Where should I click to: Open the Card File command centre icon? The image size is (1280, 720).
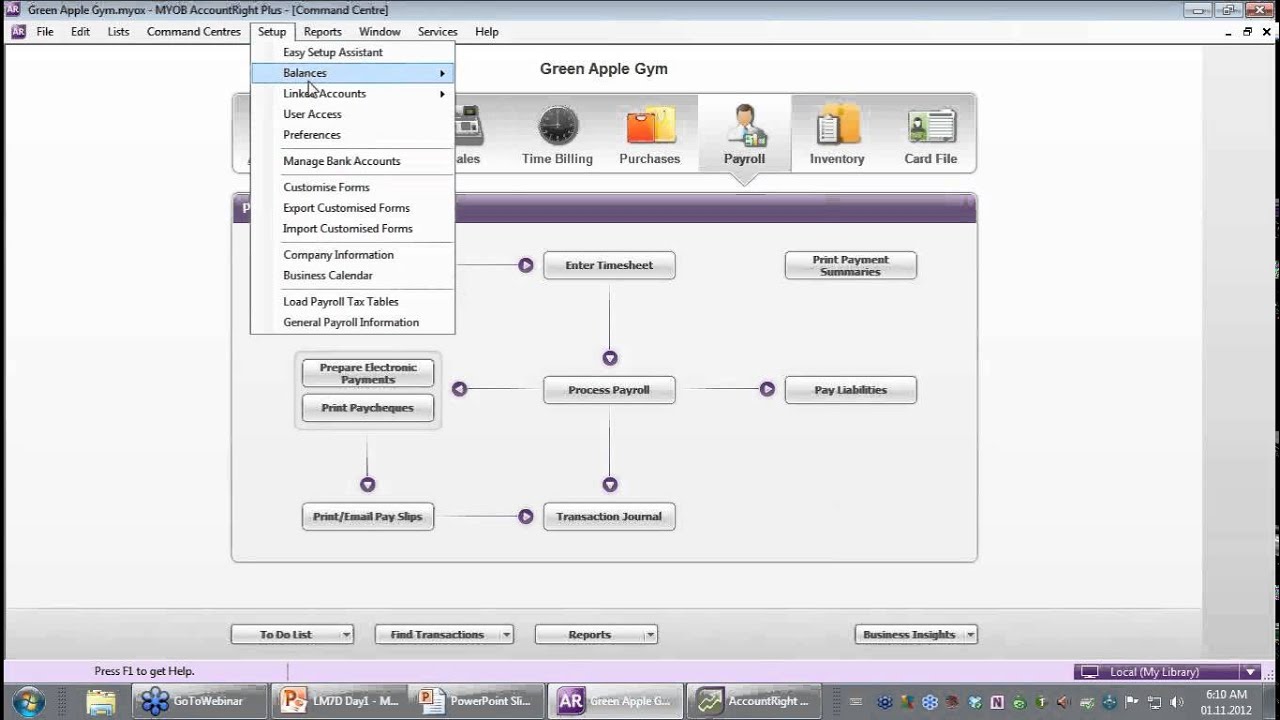(x=931, y=127)
